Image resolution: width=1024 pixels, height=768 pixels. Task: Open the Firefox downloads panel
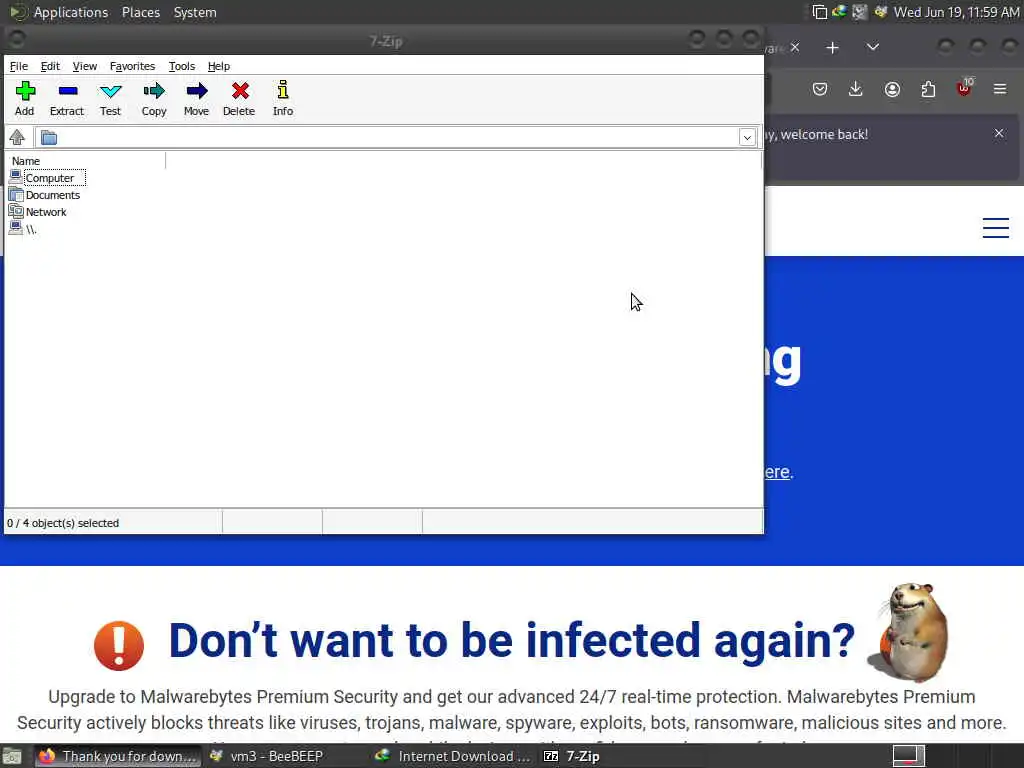(856, 89)
